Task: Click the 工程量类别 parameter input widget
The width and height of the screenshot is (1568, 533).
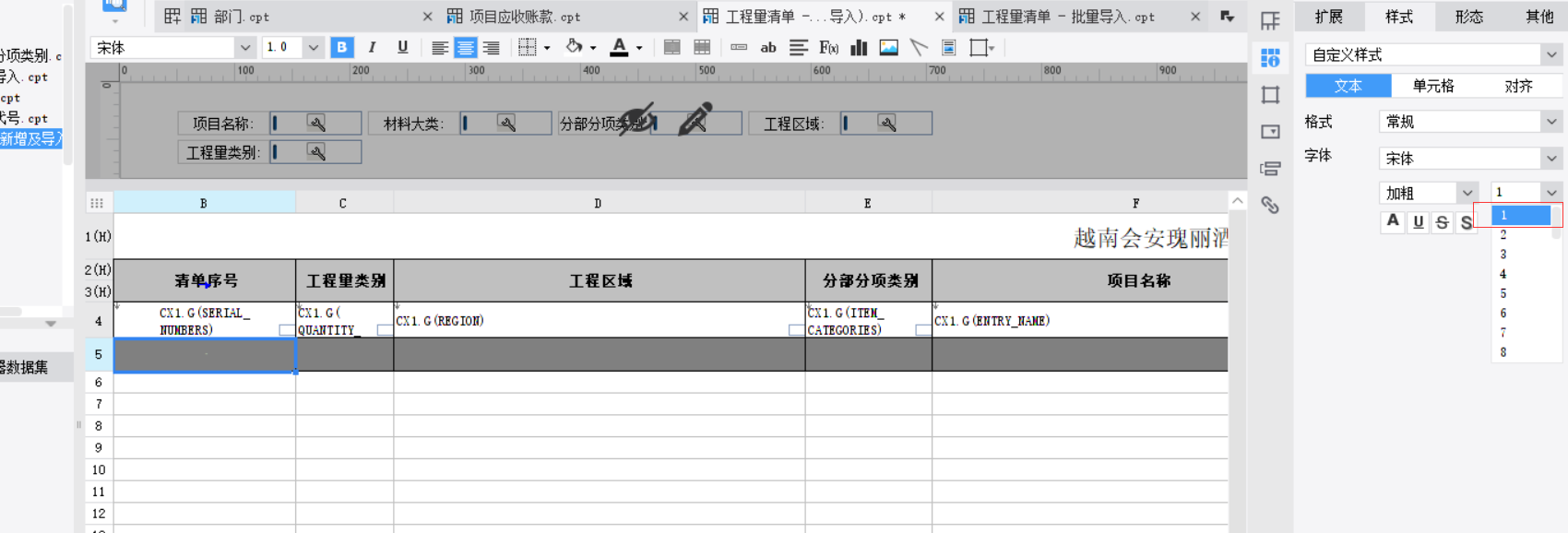Action: pos(315,152)
